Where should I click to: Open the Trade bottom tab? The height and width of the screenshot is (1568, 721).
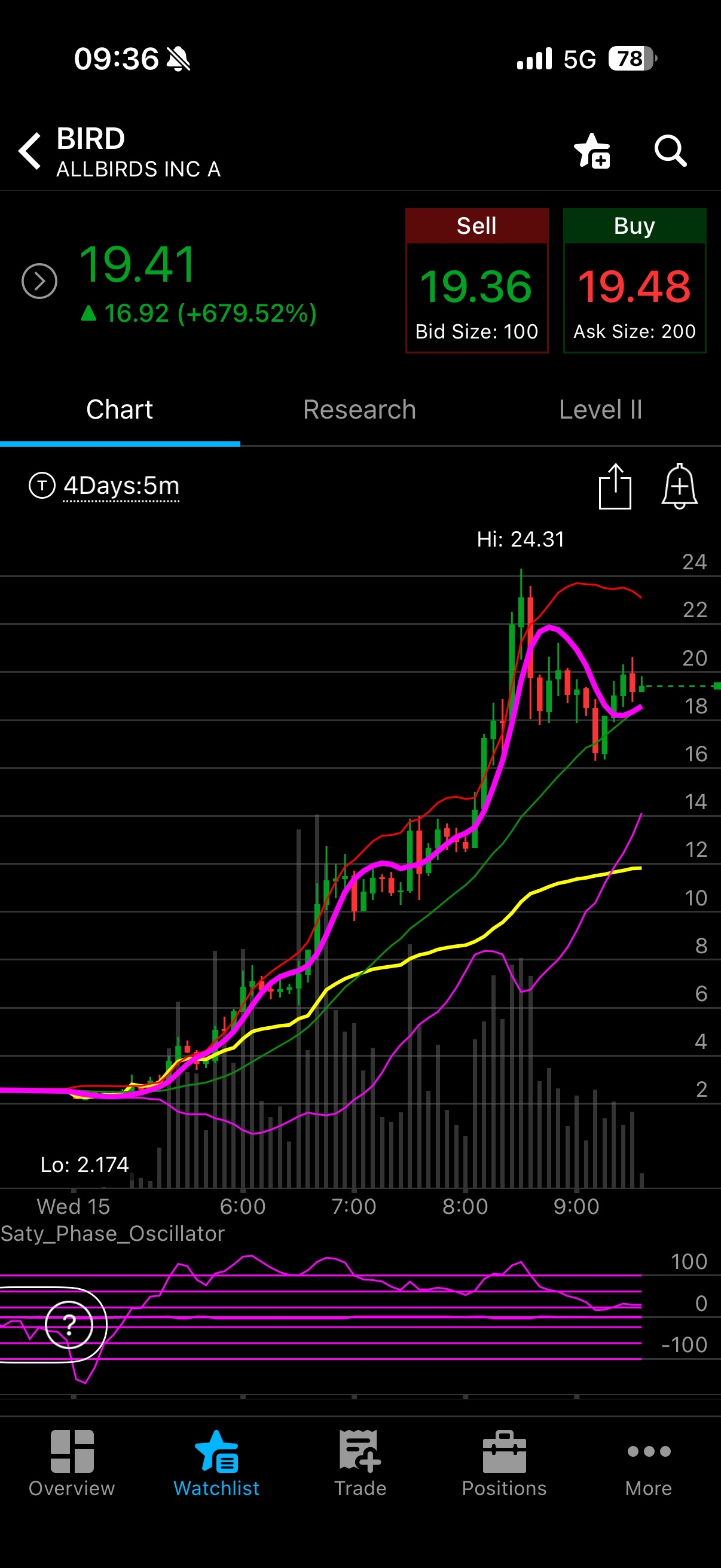point(360,1464)
